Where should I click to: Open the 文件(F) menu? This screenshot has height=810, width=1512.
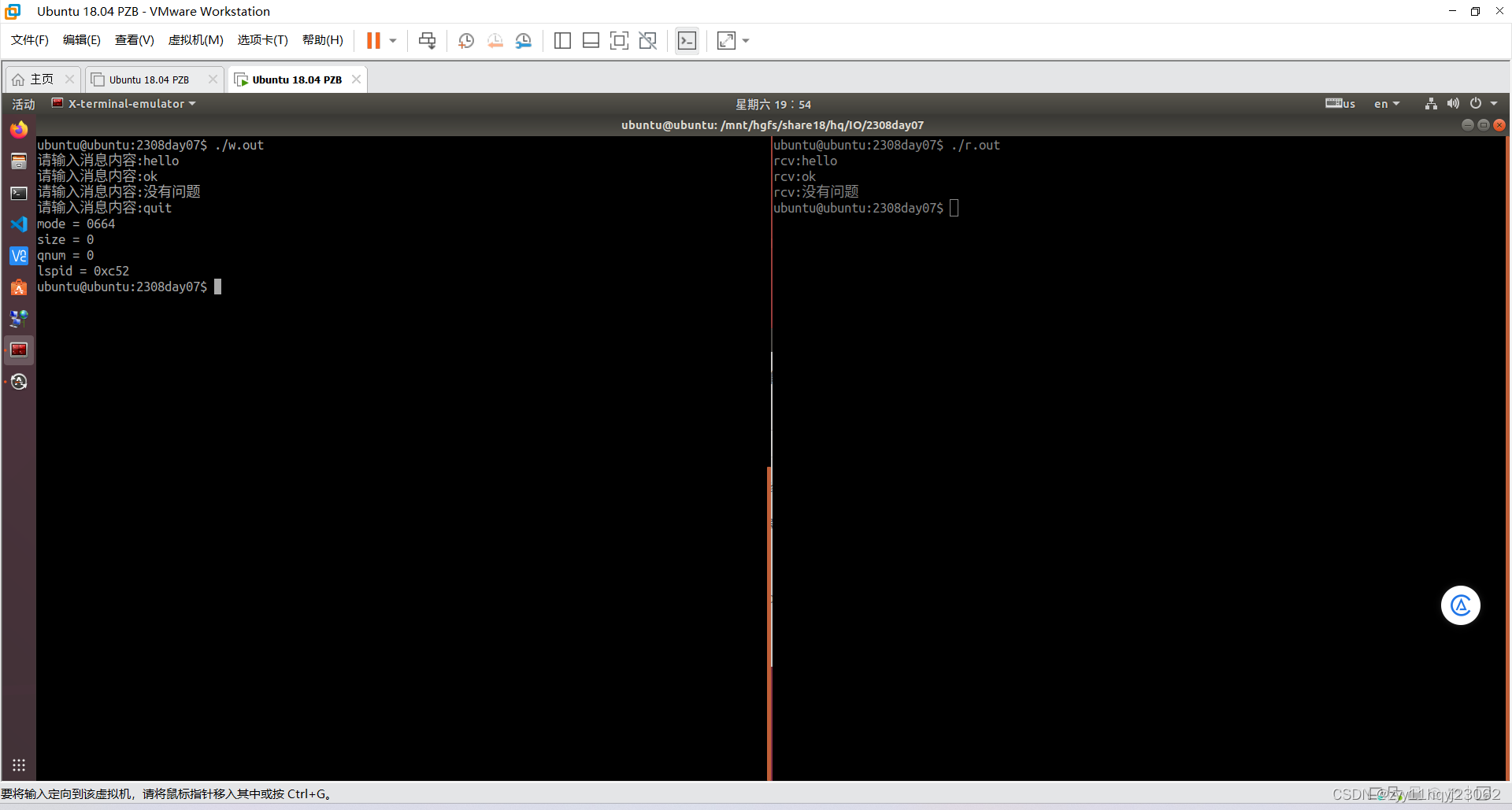point(29,40)
